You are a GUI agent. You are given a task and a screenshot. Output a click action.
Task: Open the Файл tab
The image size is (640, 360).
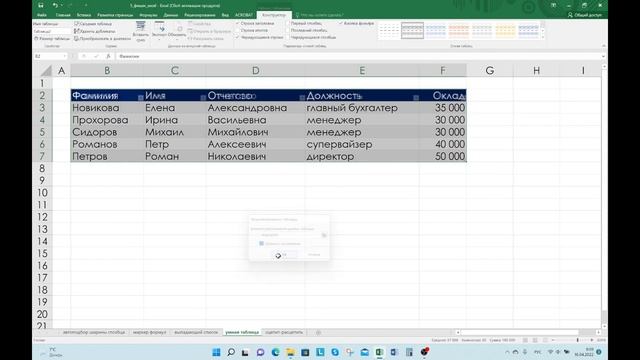click(42, 15)
